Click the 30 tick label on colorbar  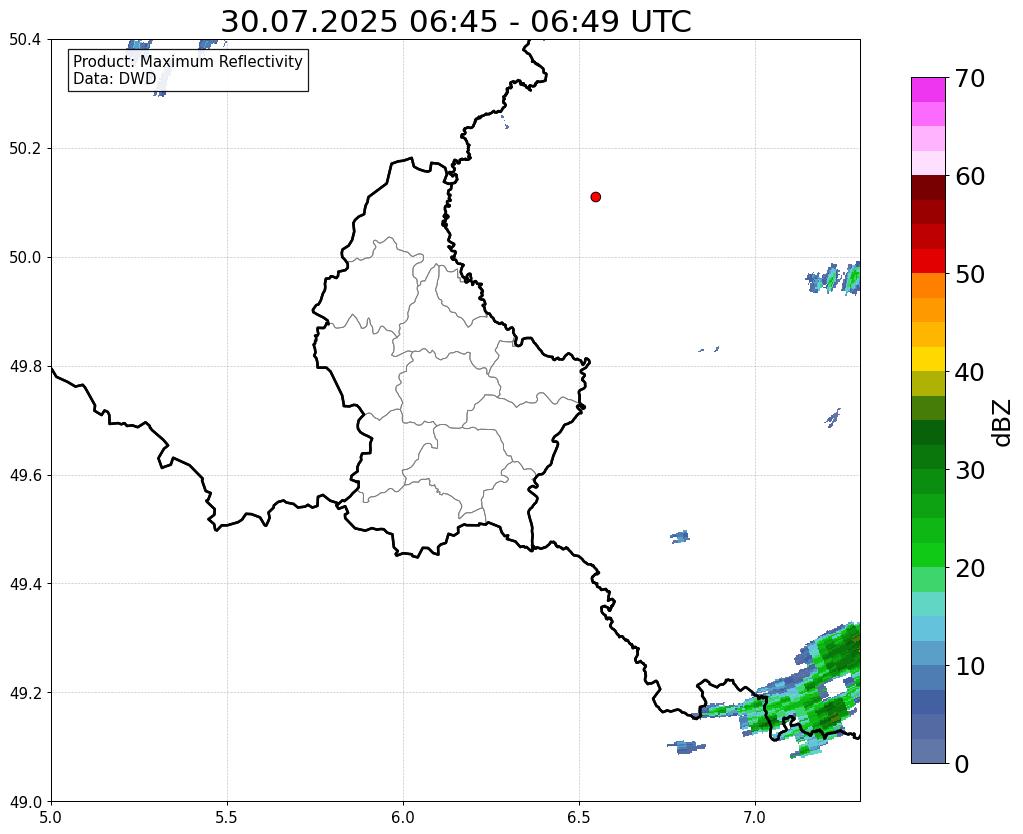coord(970,470)
